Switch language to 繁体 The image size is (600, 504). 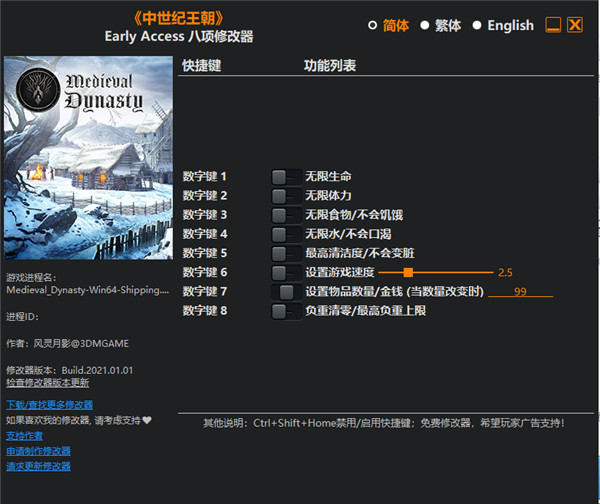(425, 25)
